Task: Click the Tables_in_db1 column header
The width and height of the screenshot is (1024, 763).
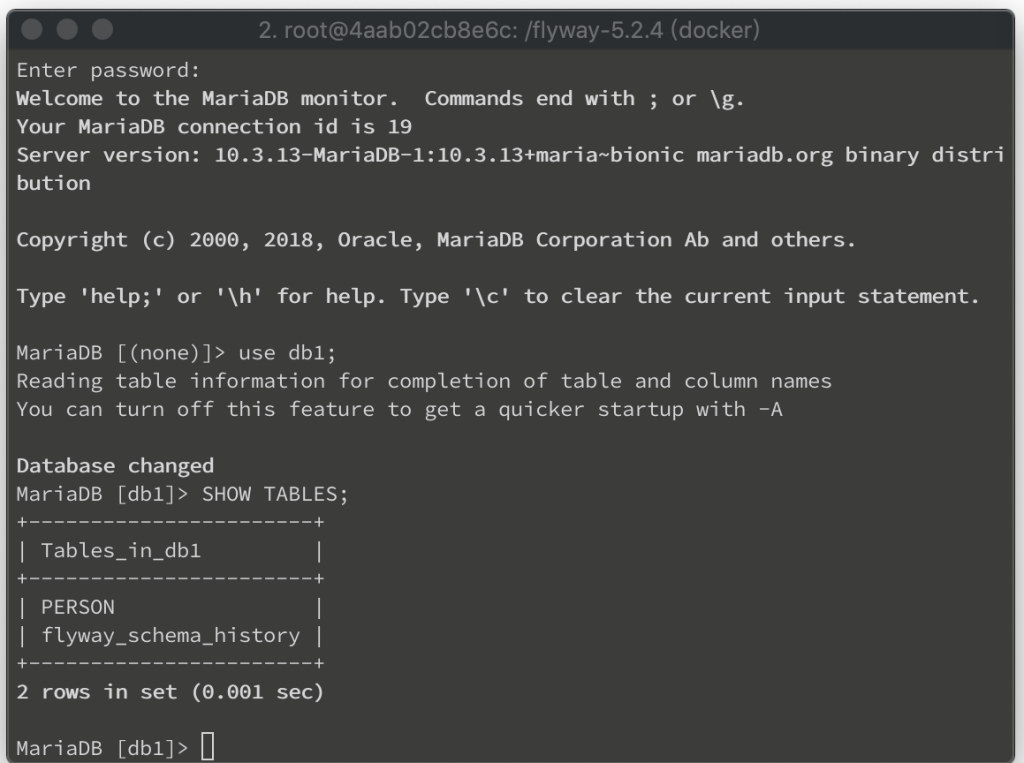Action: (121, 551)
